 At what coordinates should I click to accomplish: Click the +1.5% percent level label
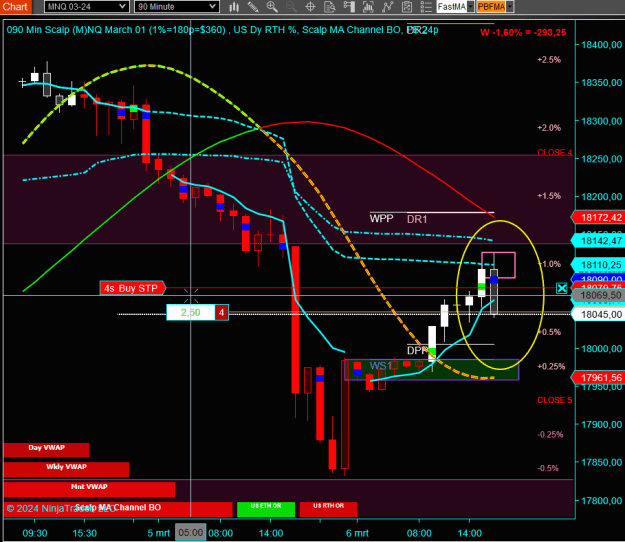click(549, 196)
